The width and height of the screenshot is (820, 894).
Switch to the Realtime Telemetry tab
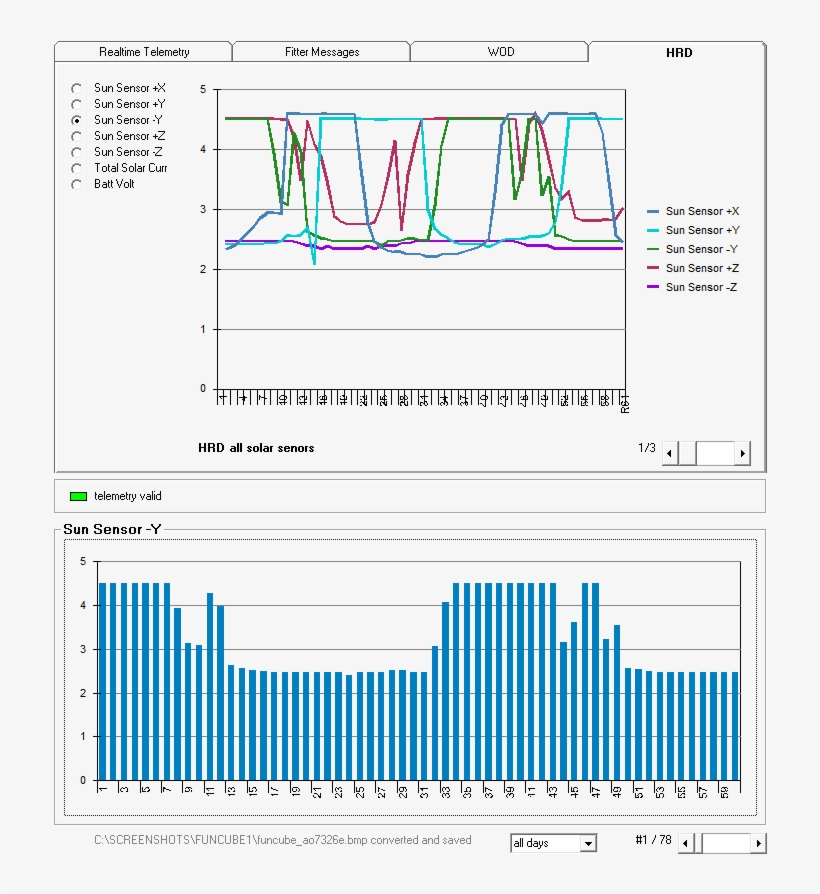click(x=143, y=52)
